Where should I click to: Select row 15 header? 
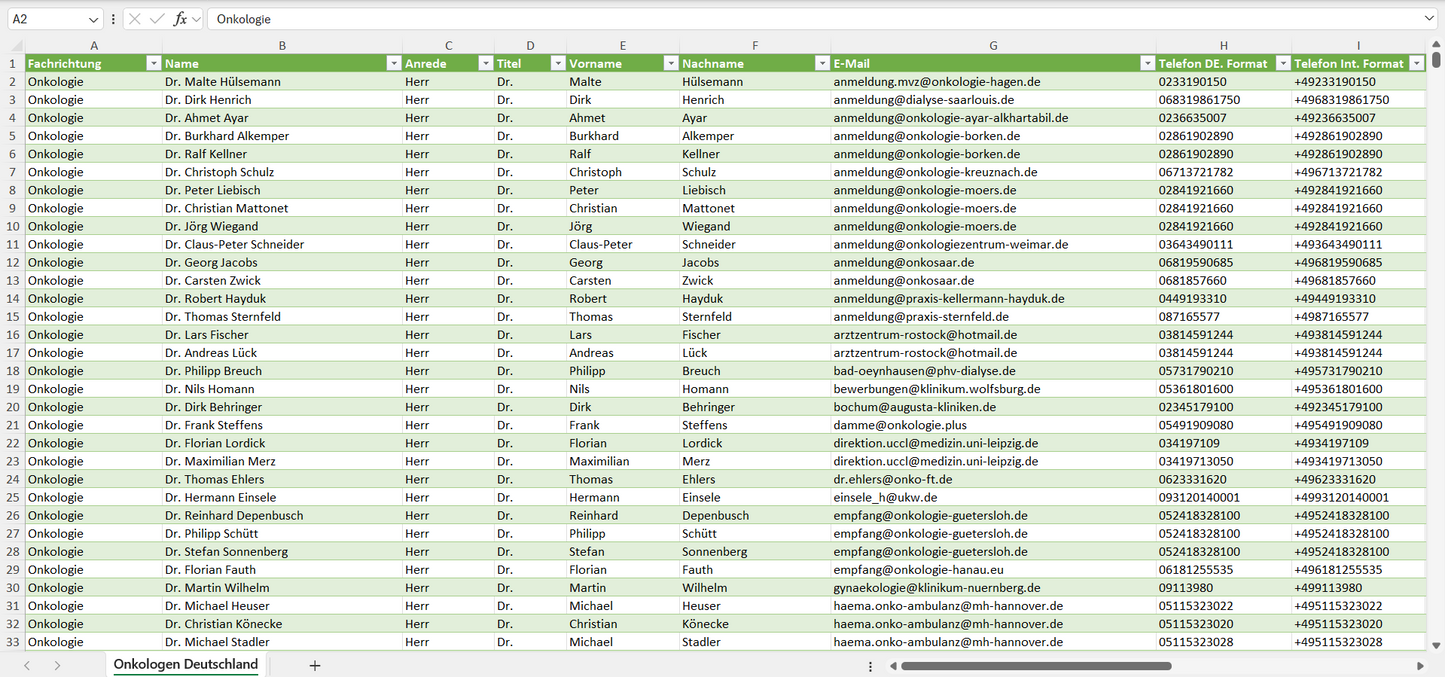[x=12, y=316]
